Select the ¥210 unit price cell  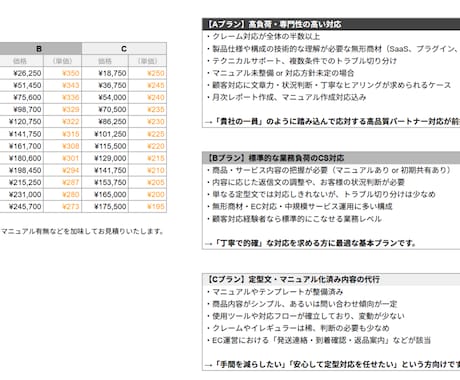pos(148,170)
